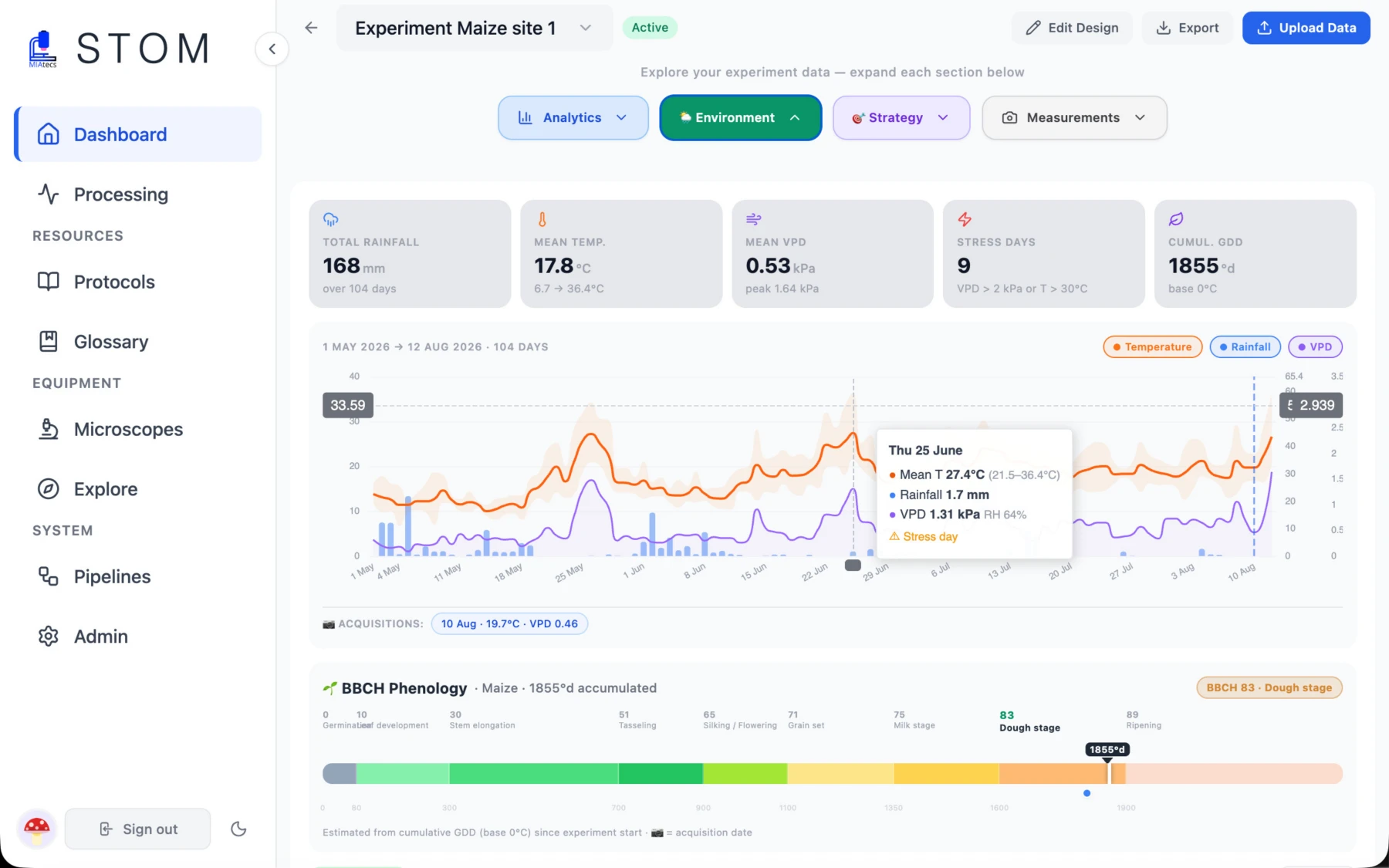Open the Explore page in the sidebar
This screenshot has height=868, width=1389.
[139, 488]
